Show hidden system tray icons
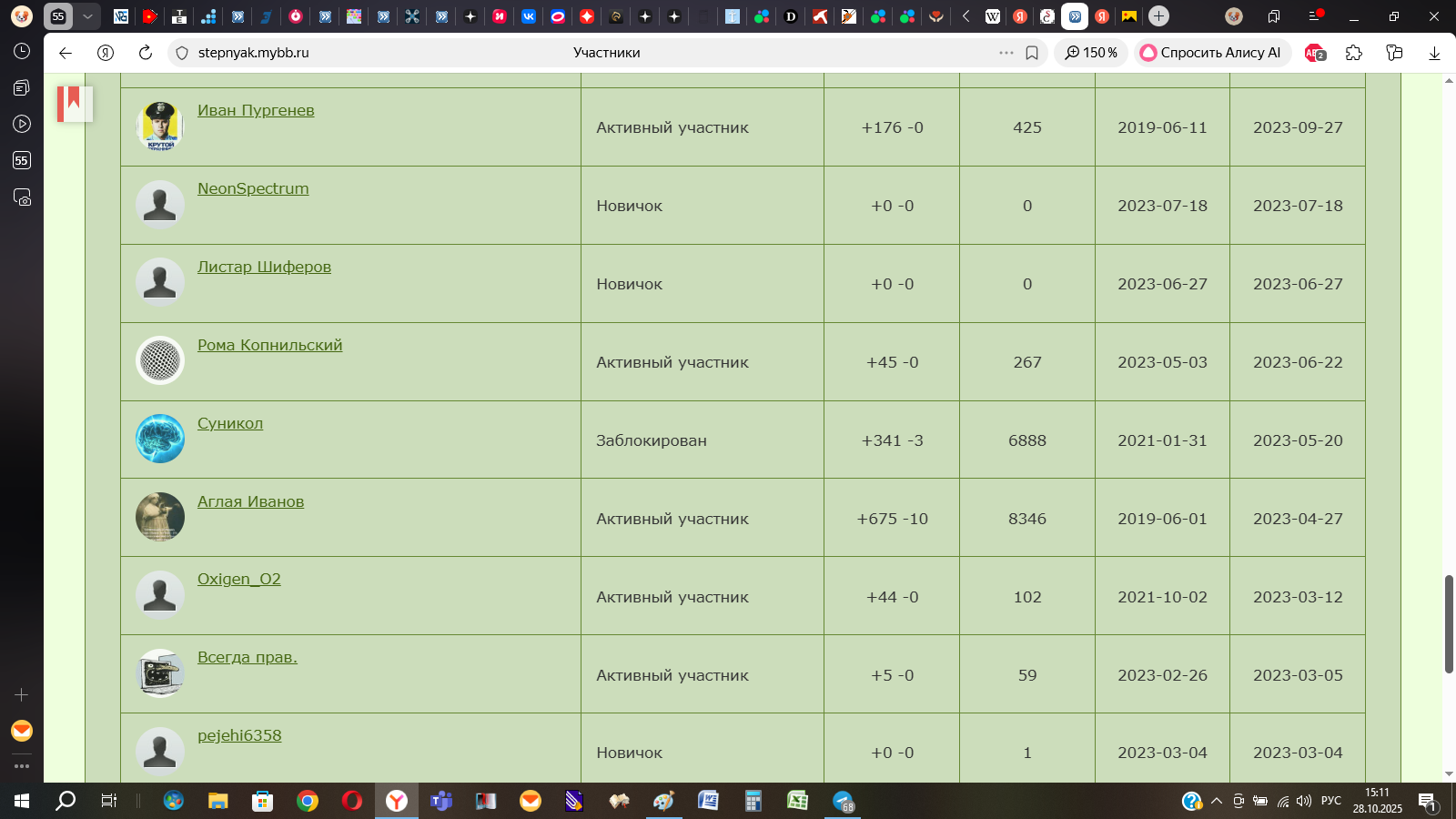 [1216, 801]
